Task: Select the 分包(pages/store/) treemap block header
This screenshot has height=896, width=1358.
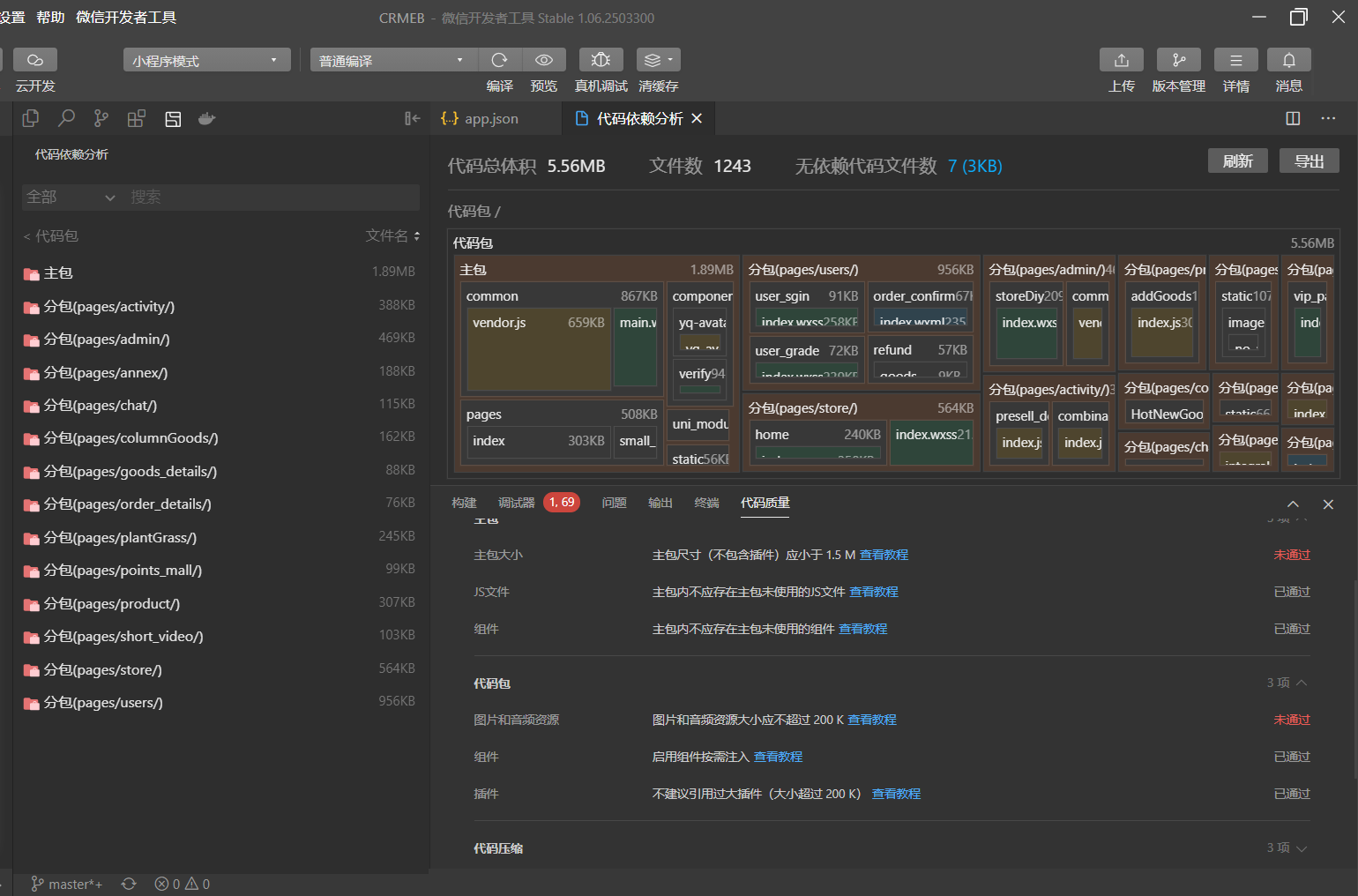Action: pos(861,407)
